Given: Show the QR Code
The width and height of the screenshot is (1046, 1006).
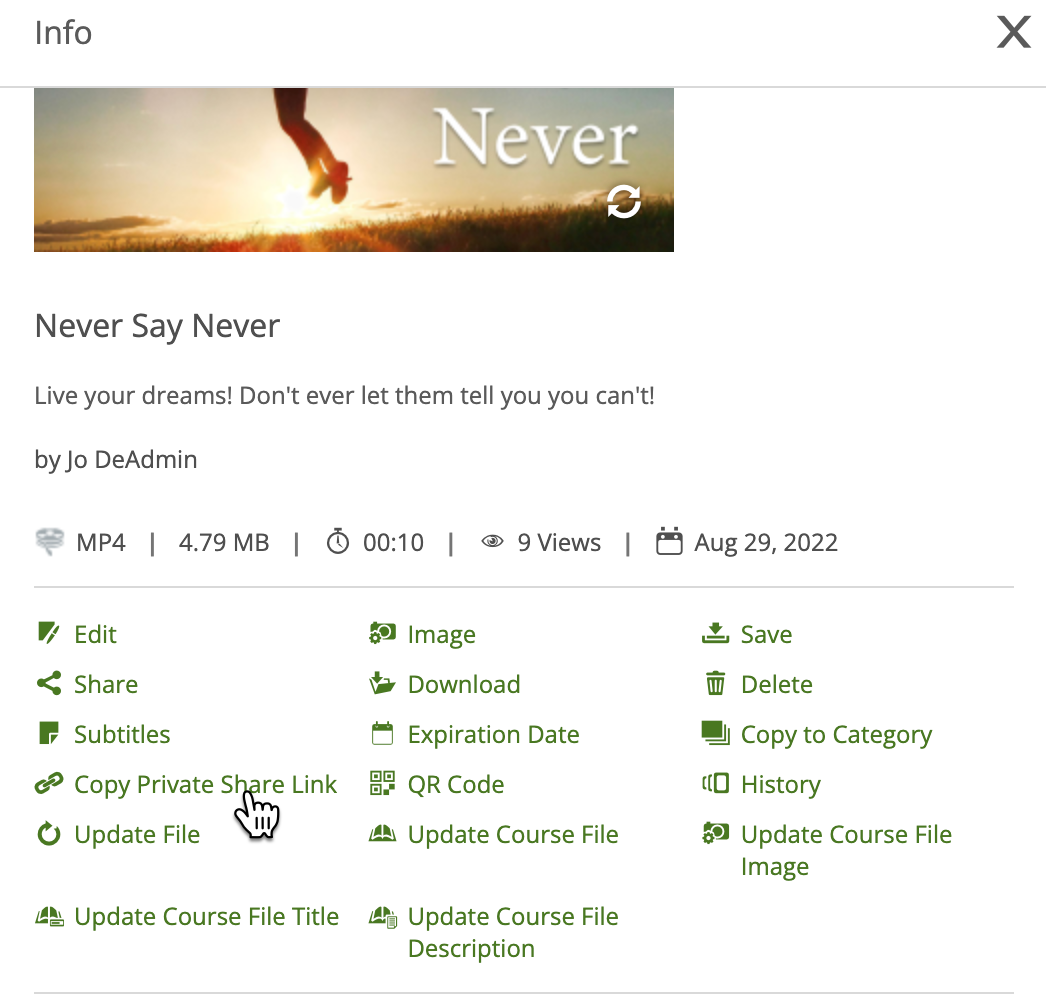Looking at the screenshot, I should (x=456, y=785).
